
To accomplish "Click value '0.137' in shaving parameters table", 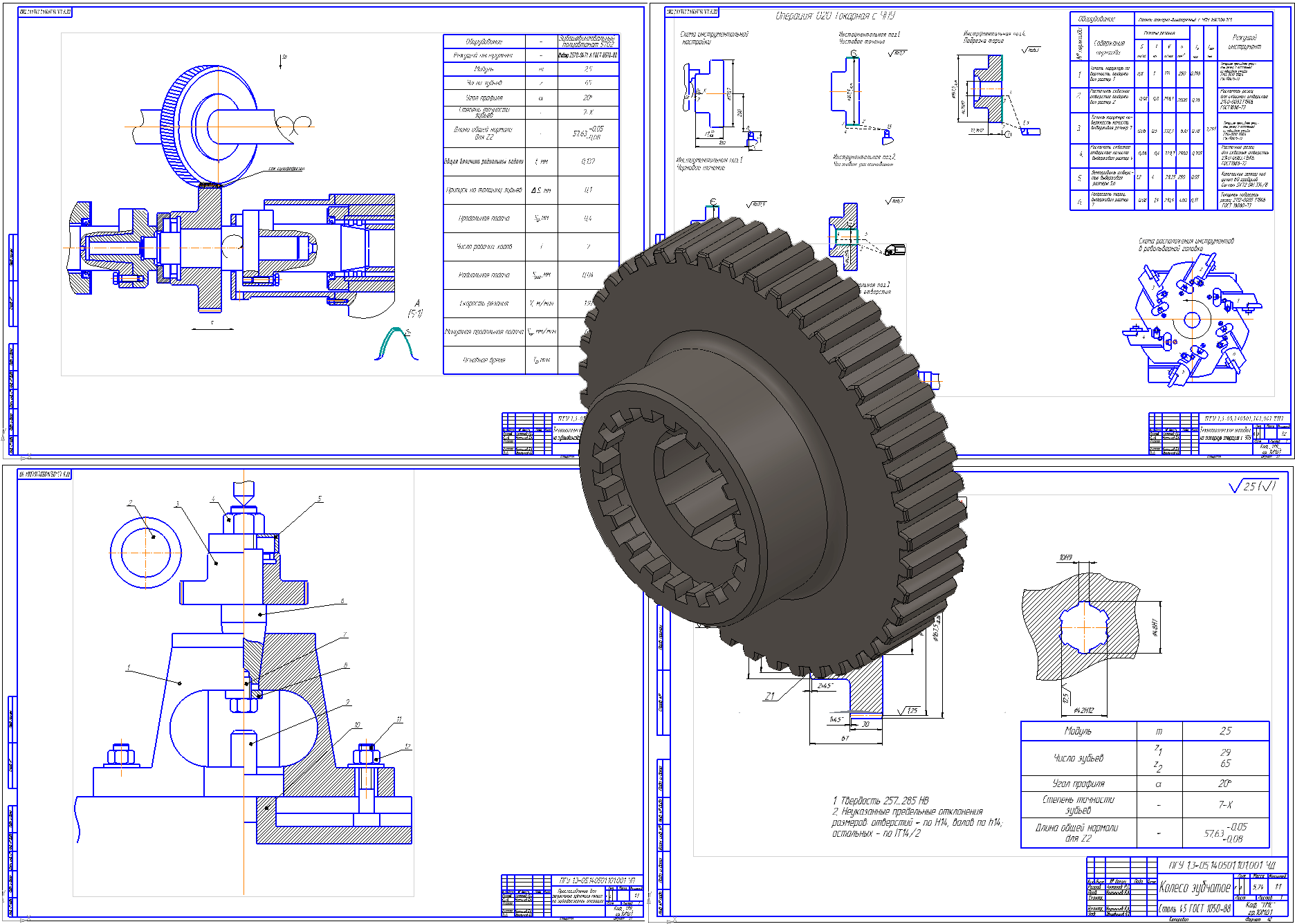I will click(588, 161).
